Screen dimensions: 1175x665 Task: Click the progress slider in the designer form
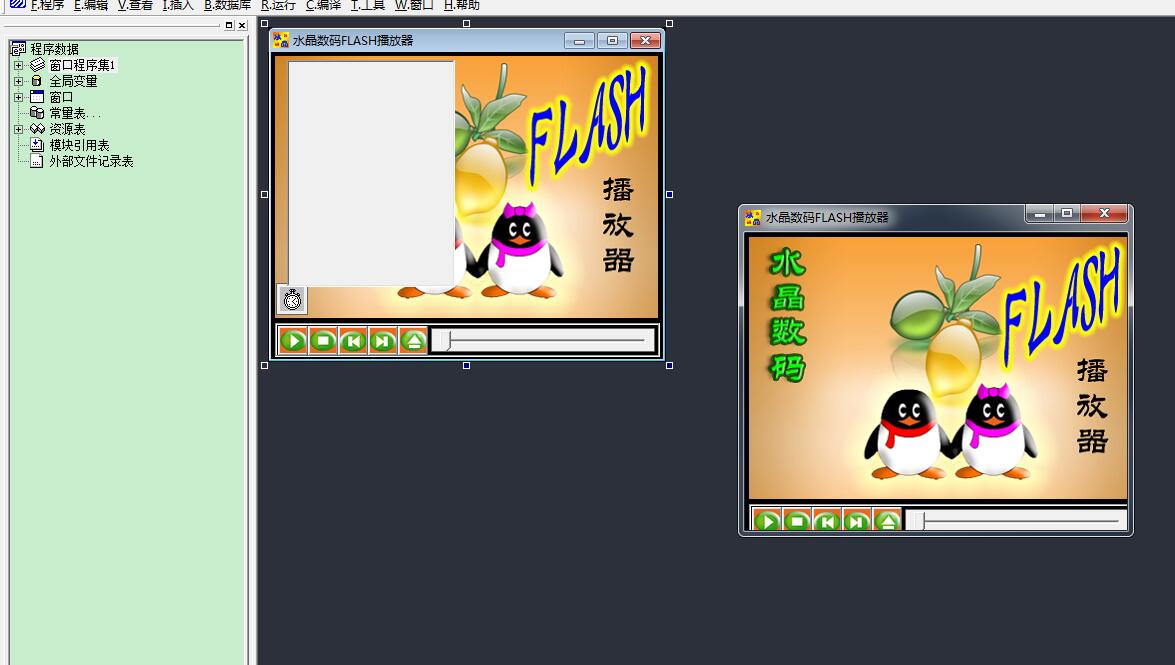tap(544, 340)
